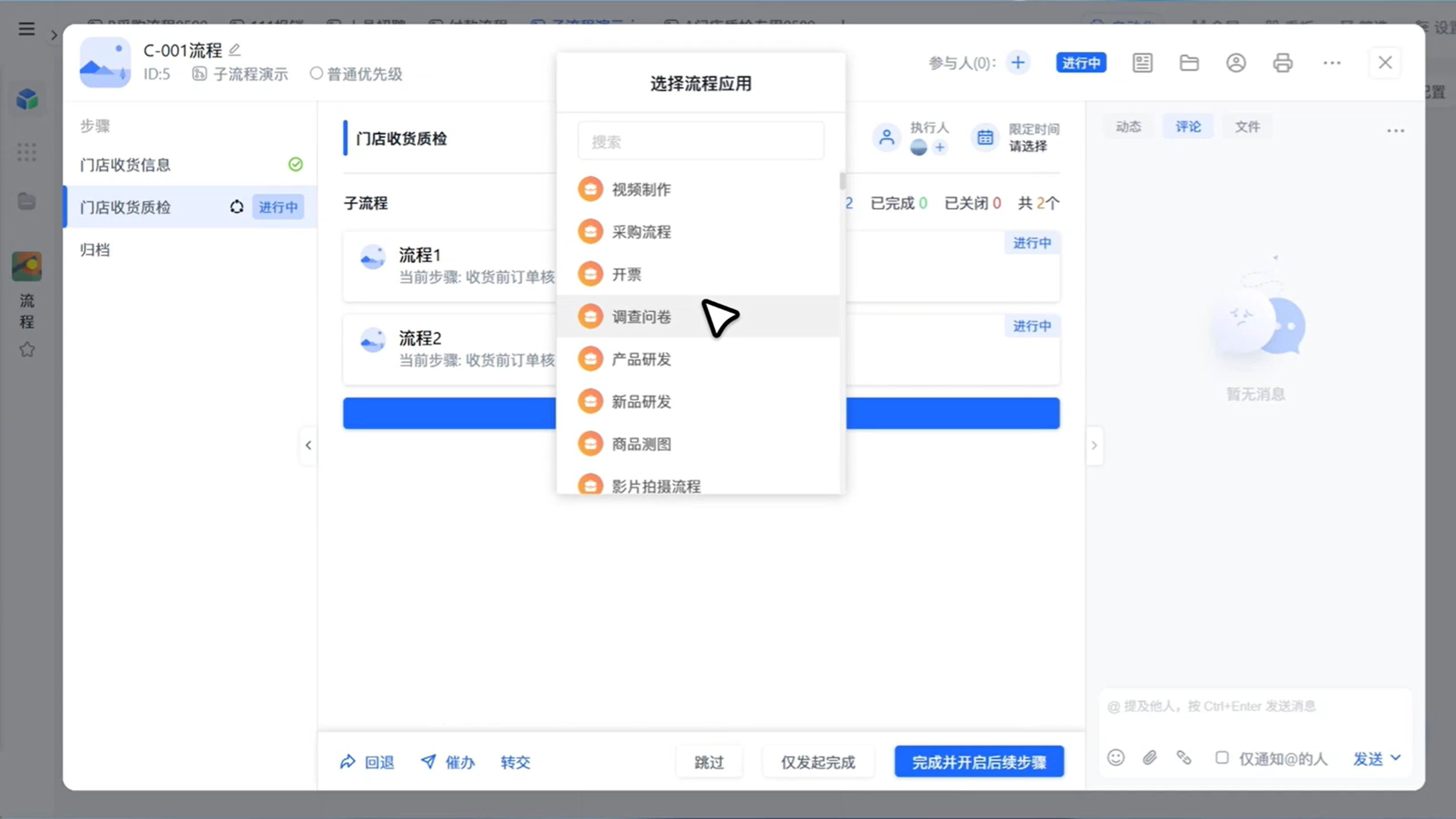This screenshot has width=1456, height=819.
Task: Click the 跳过 button
Action: (709, 762)
